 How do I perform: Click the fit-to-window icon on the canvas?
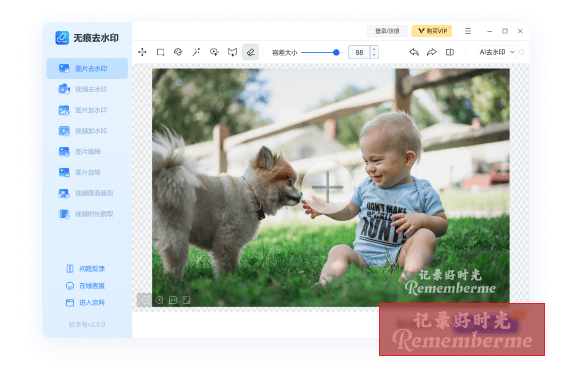[173, 300]
